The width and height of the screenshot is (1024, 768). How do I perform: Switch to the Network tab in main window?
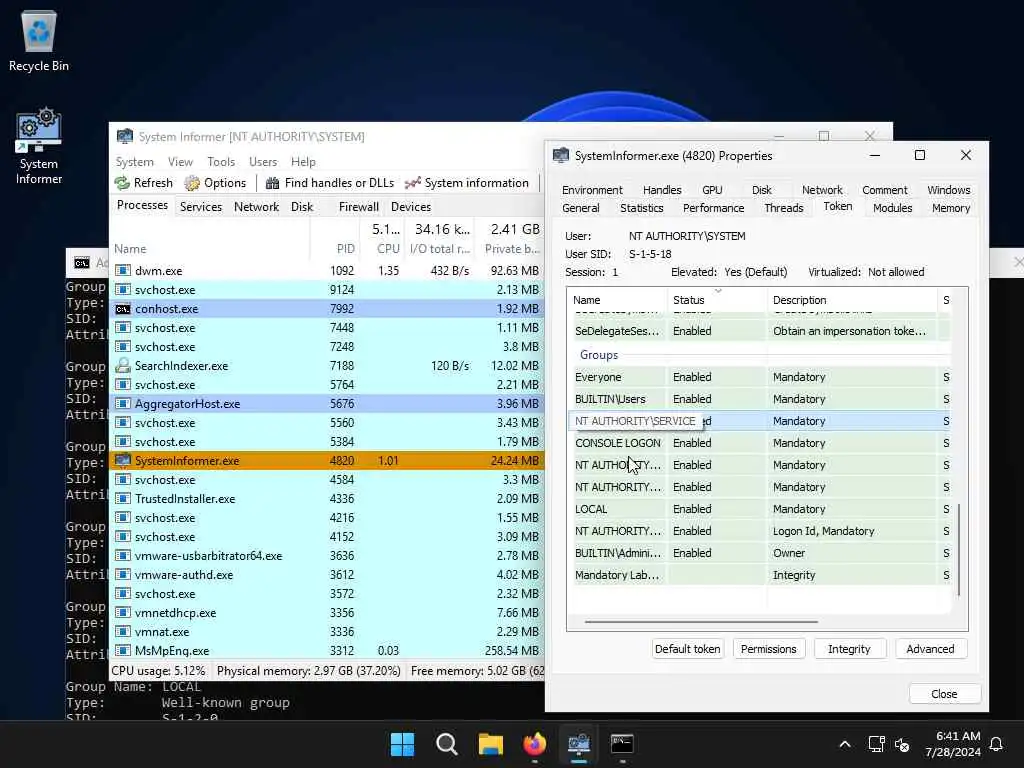(x=256, y=206)
